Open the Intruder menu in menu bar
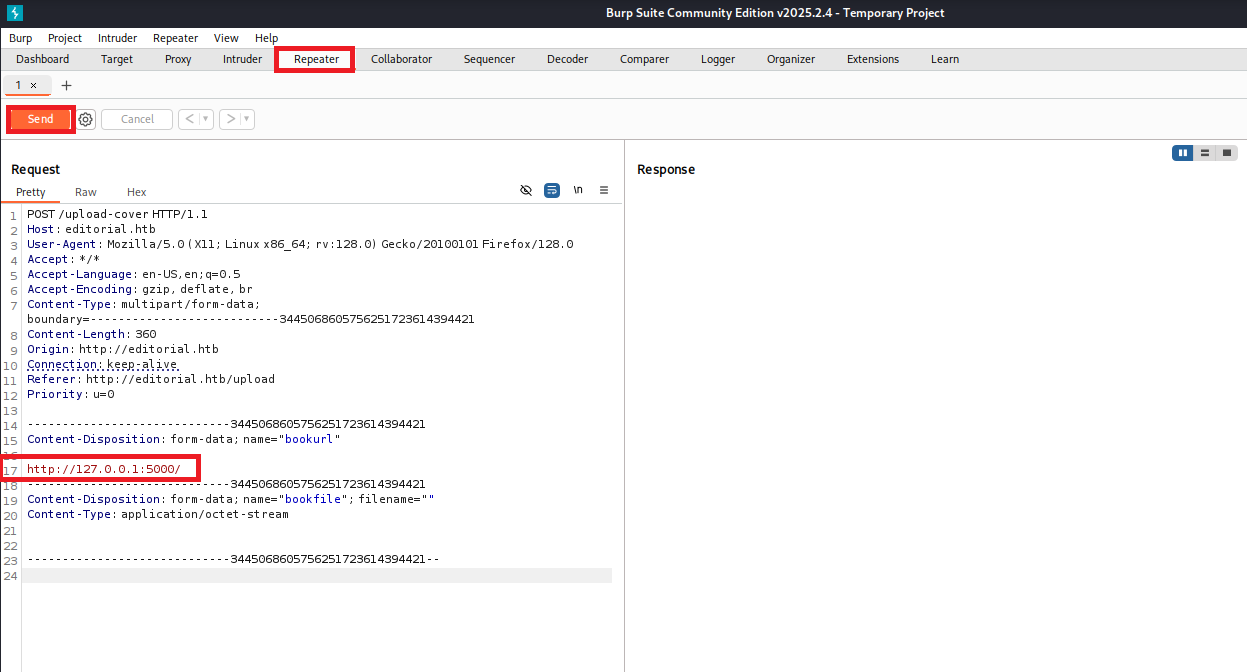 point(117,38)
